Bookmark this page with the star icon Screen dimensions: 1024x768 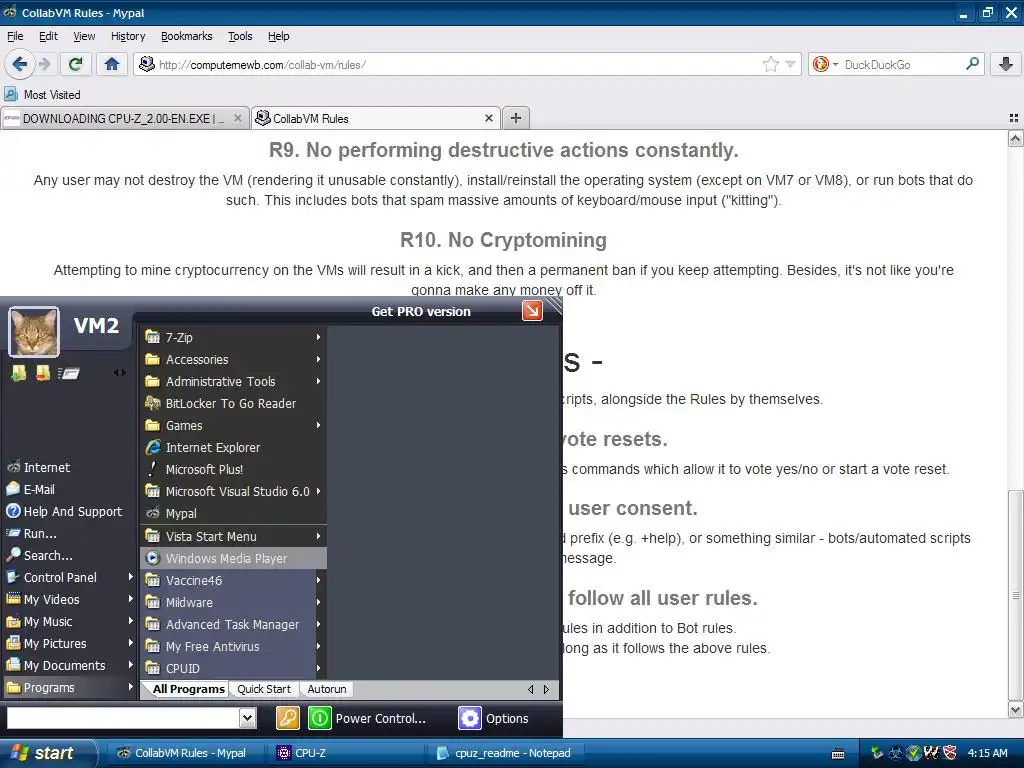(x=771, y=64)
